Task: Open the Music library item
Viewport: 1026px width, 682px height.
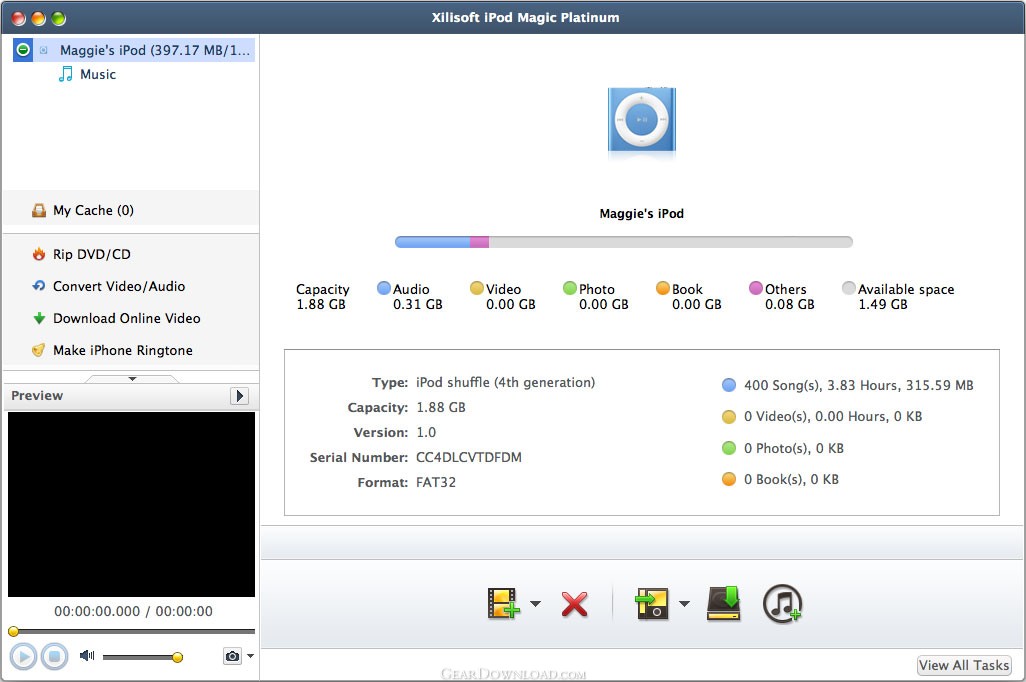Action: 97,74
